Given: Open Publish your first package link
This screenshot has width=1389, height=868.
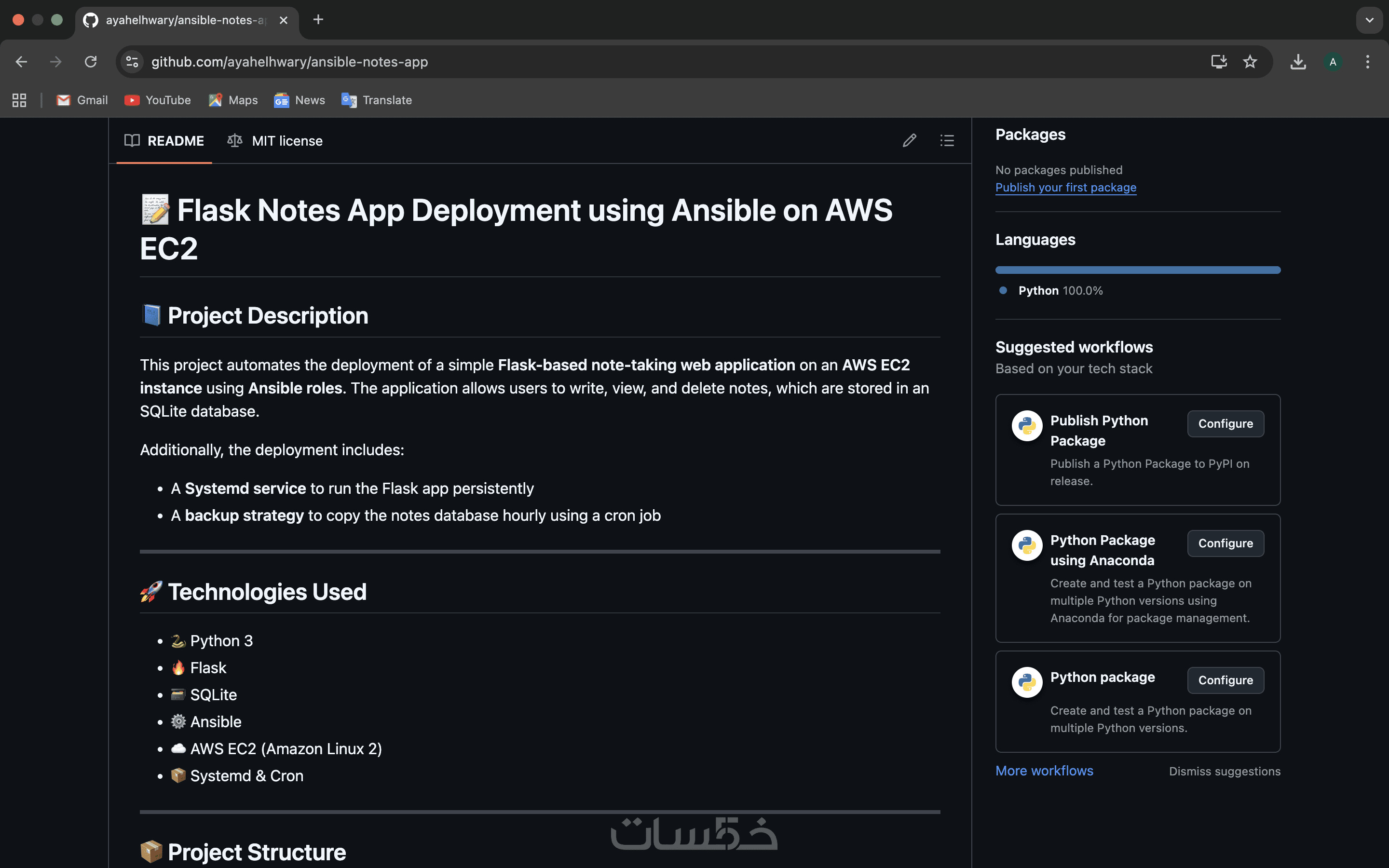Looking at the screenshot, I should pyautogui.click(x=1065, y=188).
